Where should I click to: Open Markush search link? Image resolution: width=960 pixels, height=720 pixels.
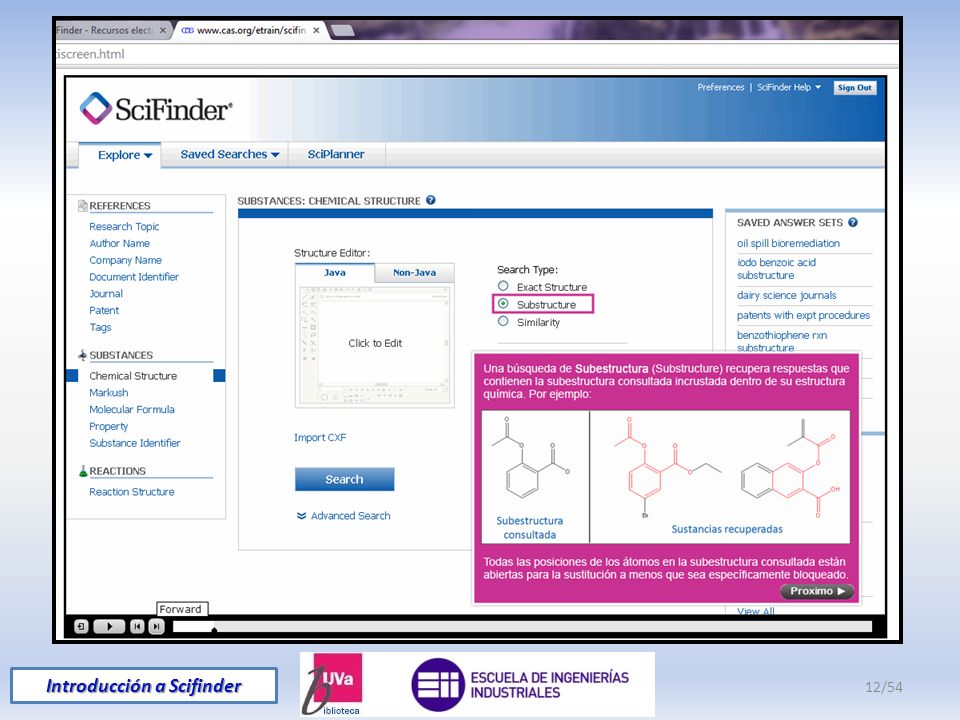108,392
